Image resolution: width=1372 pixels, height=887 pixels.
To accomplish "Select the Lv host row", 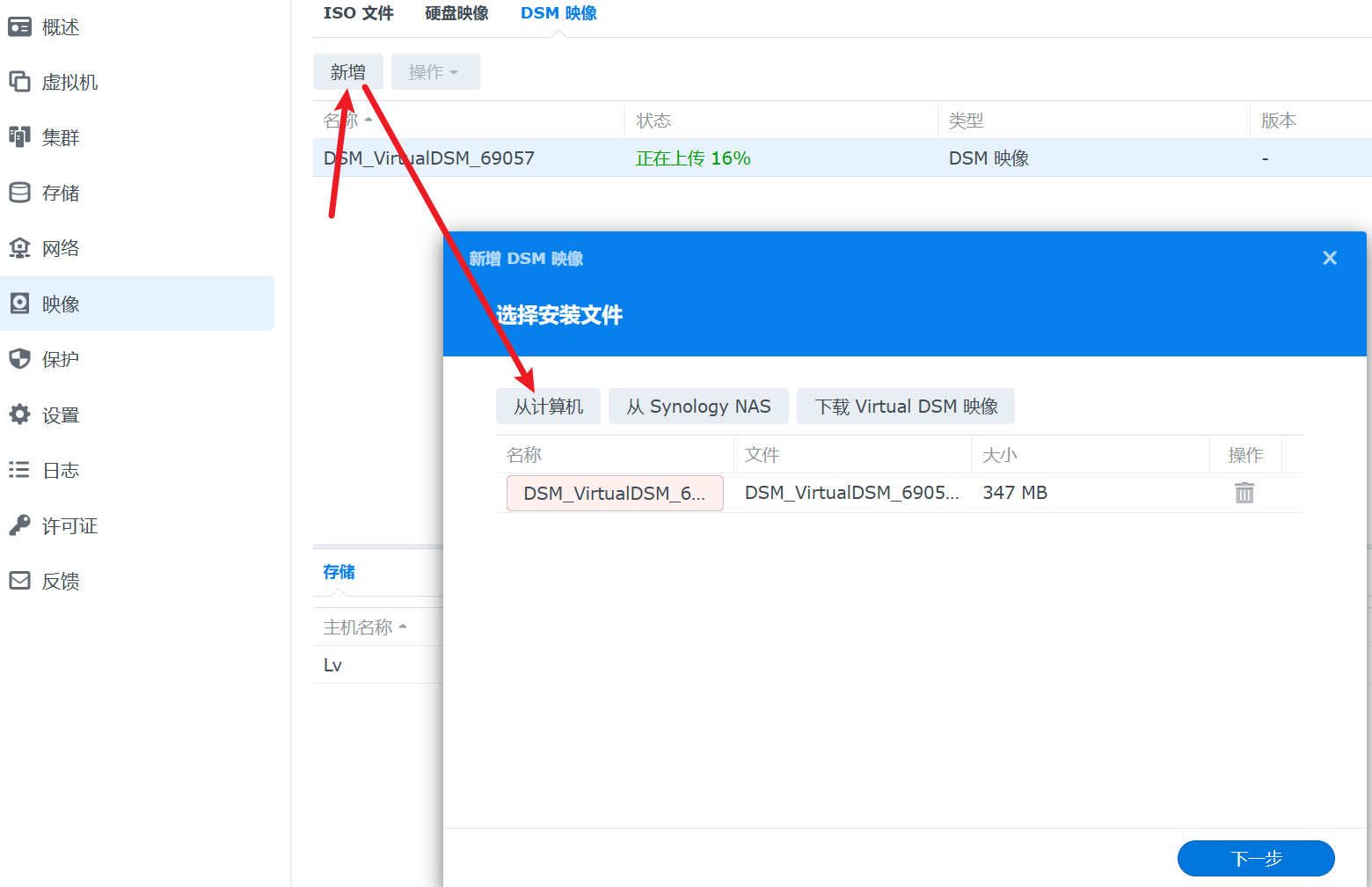I will pyautogui.click(x=378, y=665).
